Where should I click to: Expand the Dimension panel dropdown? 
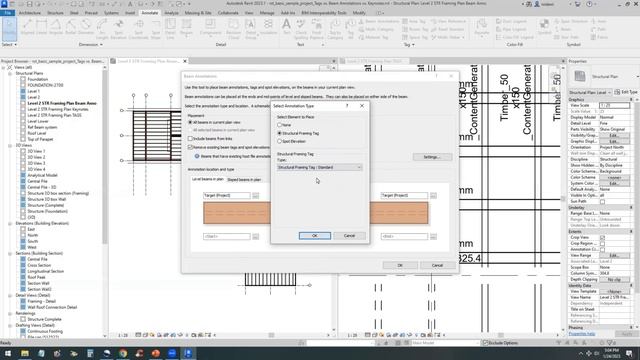pyautogui.click(x=91, y=44)
